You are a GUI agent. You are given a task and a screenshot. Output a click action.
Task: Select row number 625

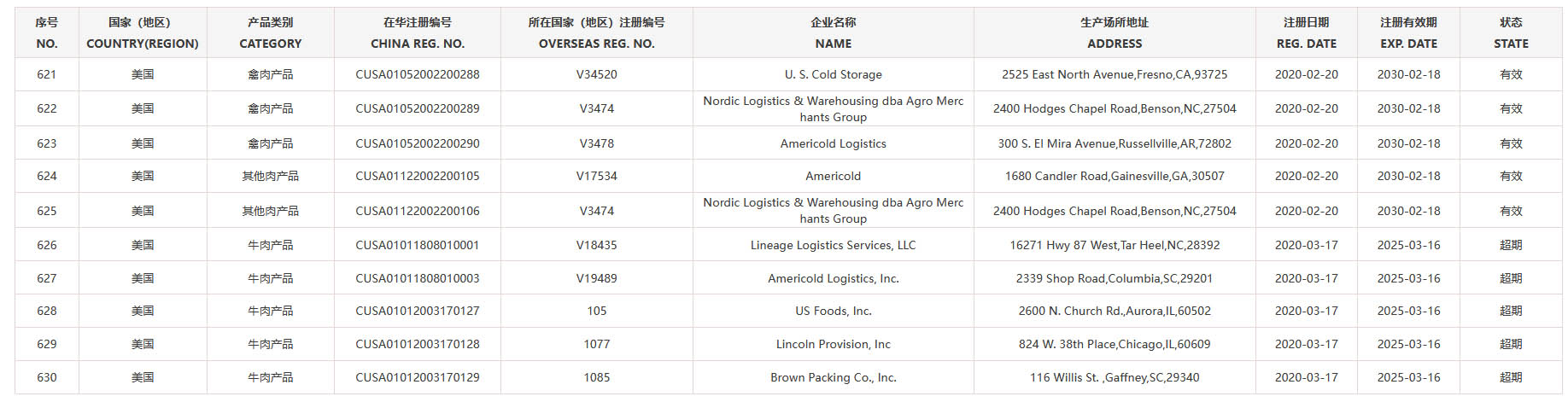(x=47, y=212)
